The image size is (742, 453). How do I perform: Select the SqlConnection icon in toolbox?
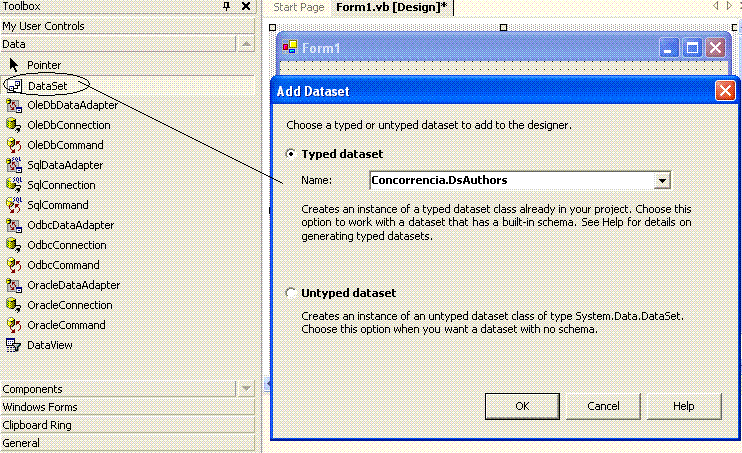coord(14,185)
